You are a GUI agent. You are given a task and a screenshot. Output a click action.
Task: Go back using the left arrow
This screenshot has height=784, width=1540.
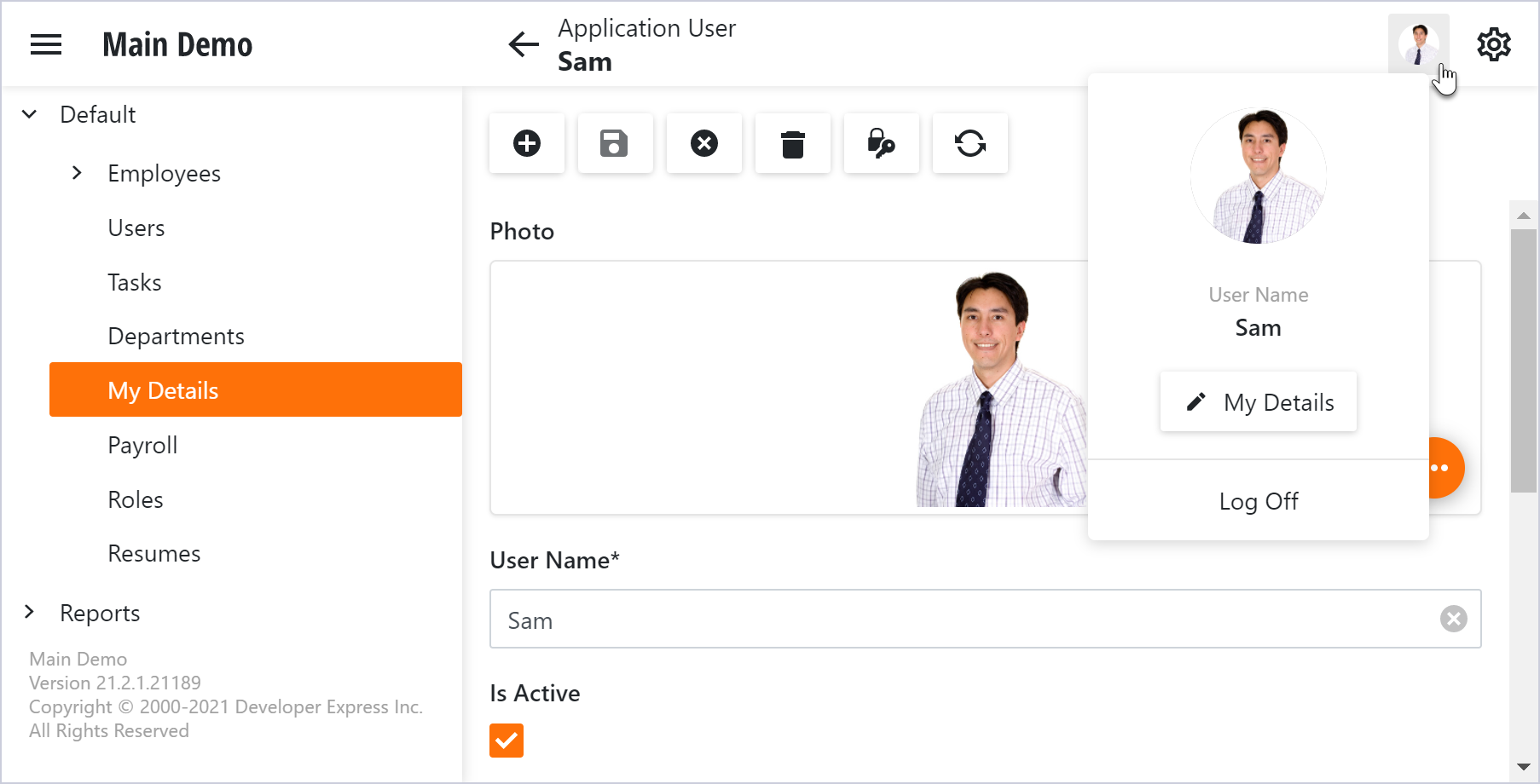[524, 44]
